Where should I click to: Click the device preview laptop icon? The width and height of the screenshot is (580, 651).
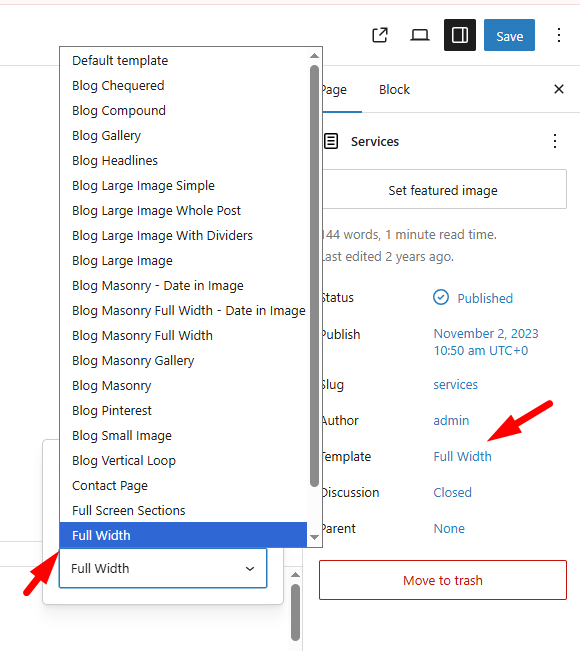[x=420, y=35]
